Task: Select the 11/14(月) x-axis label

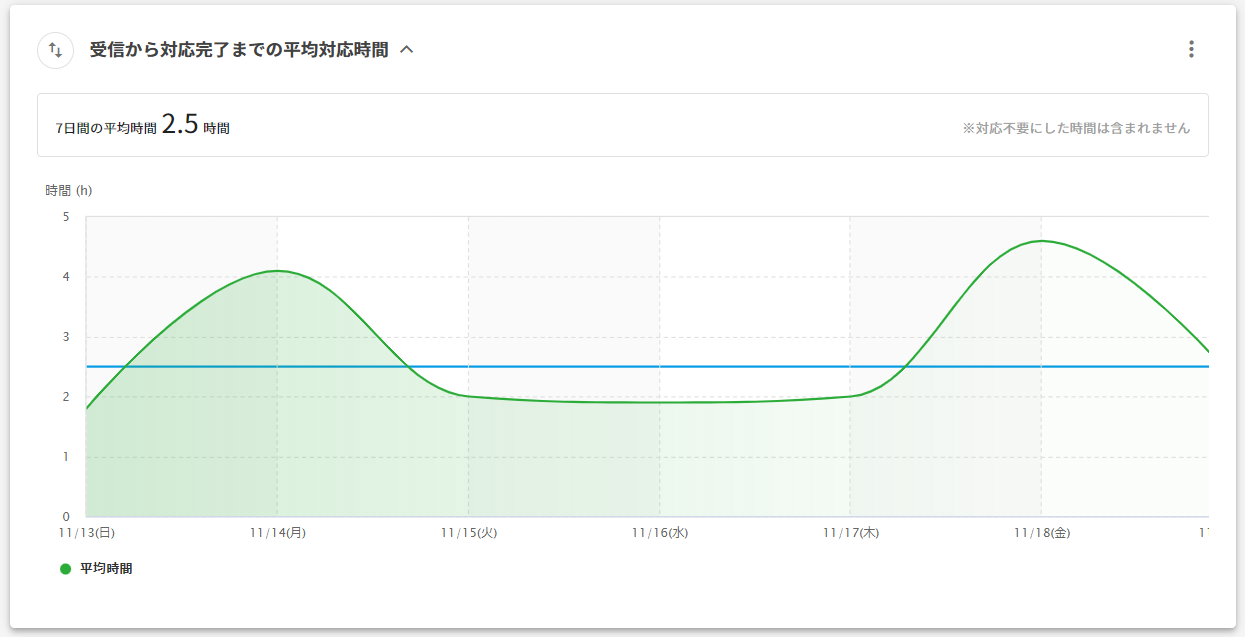Action: coord(278,533)
